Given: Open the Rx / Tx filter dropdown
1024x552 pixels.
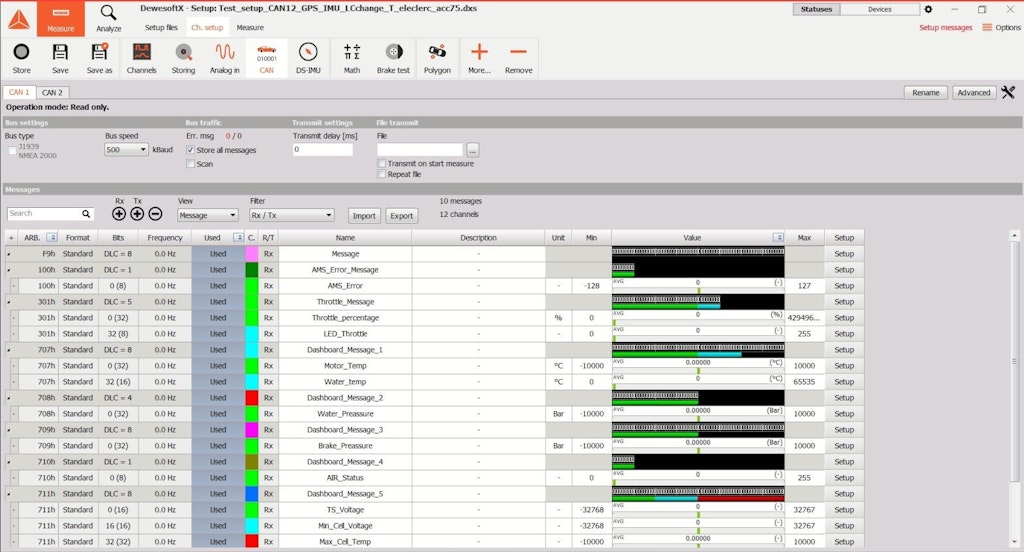Looking at the screenshot, I should click(x=291, y=215).
